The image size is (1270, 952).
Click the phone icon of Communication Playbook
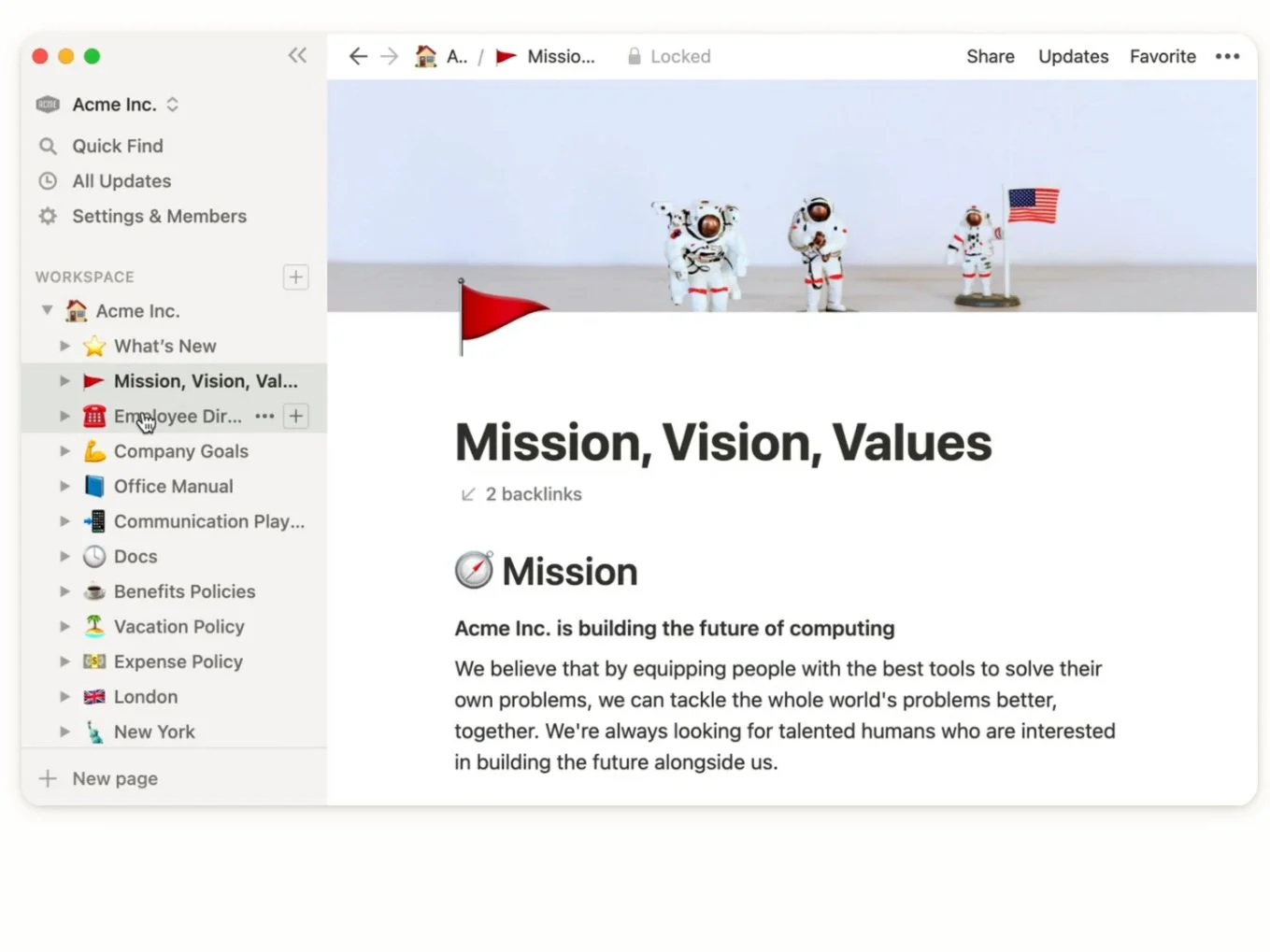tap(94, 521)
